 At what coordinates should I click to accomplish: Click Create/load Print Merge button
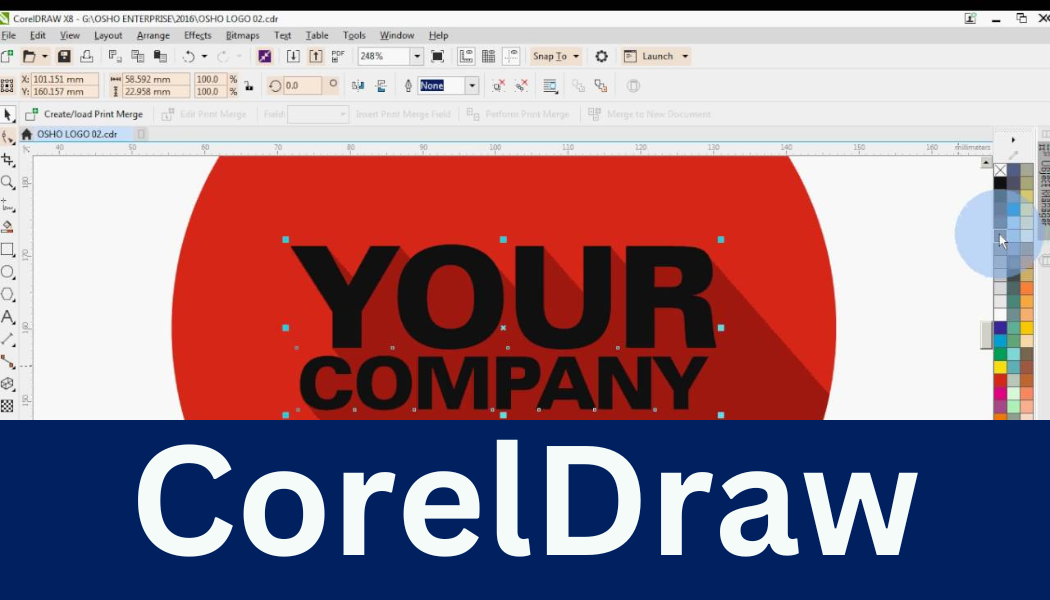pos(85,114)
